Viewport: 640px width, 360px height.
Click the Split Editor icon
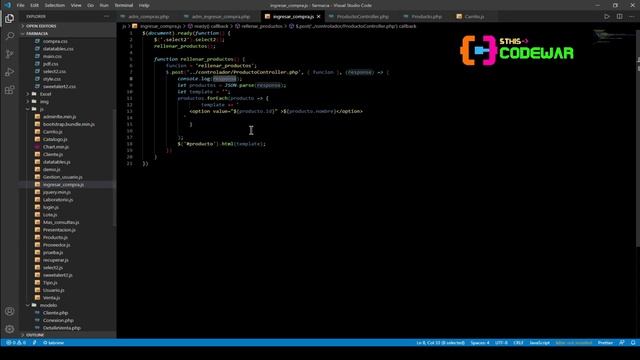tap(620, 16)
